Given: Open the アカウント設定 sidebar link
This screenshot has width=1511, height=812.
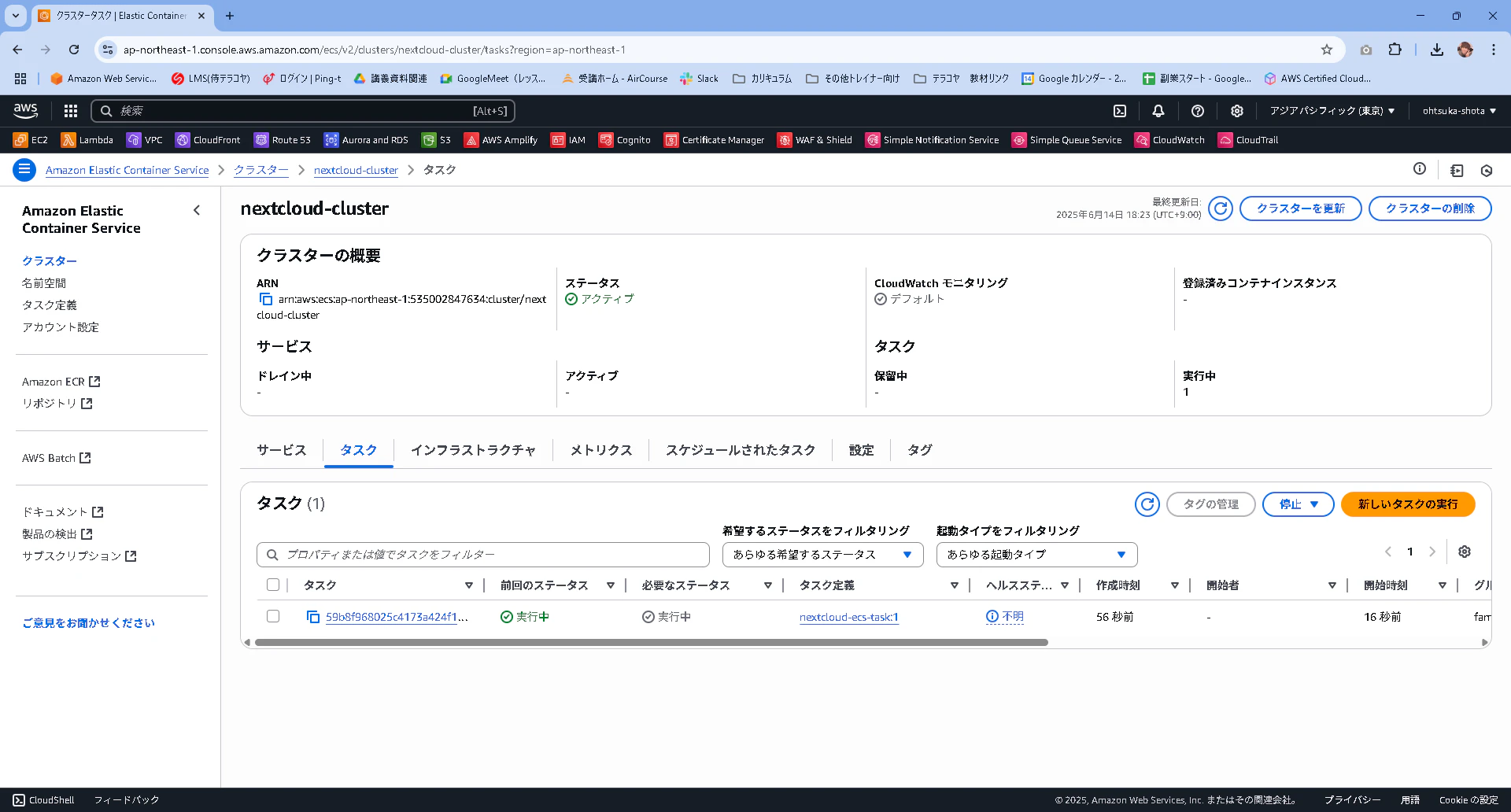Looking at the screenshot, I should click(x=61, y=327).
